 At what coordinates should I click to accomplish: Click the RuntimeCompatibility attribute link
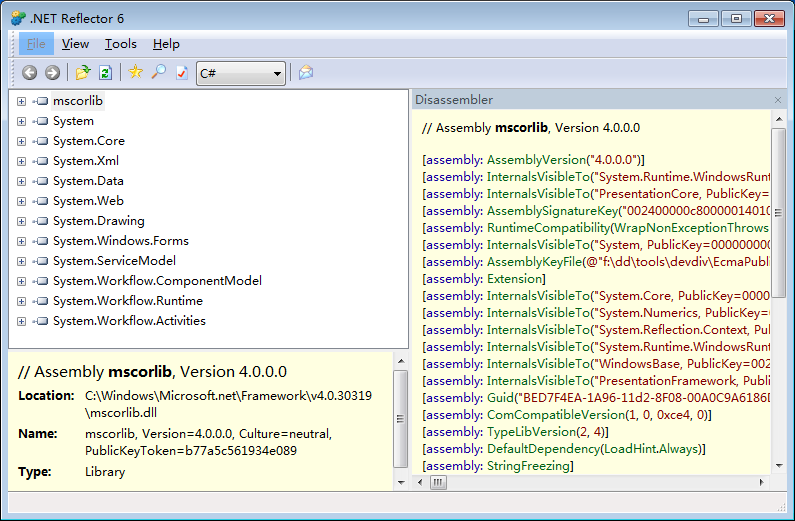tap(549, 228)
